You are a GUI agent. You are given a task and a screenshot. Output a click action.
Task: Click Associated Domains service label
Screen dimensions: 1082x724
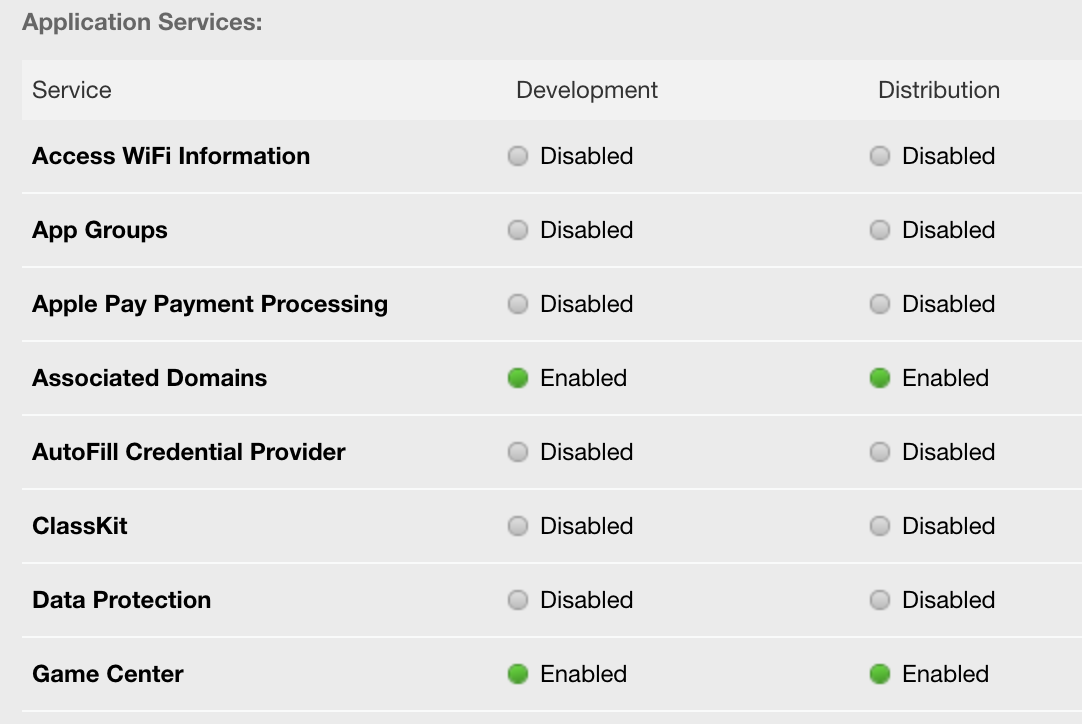pos(150,378)
